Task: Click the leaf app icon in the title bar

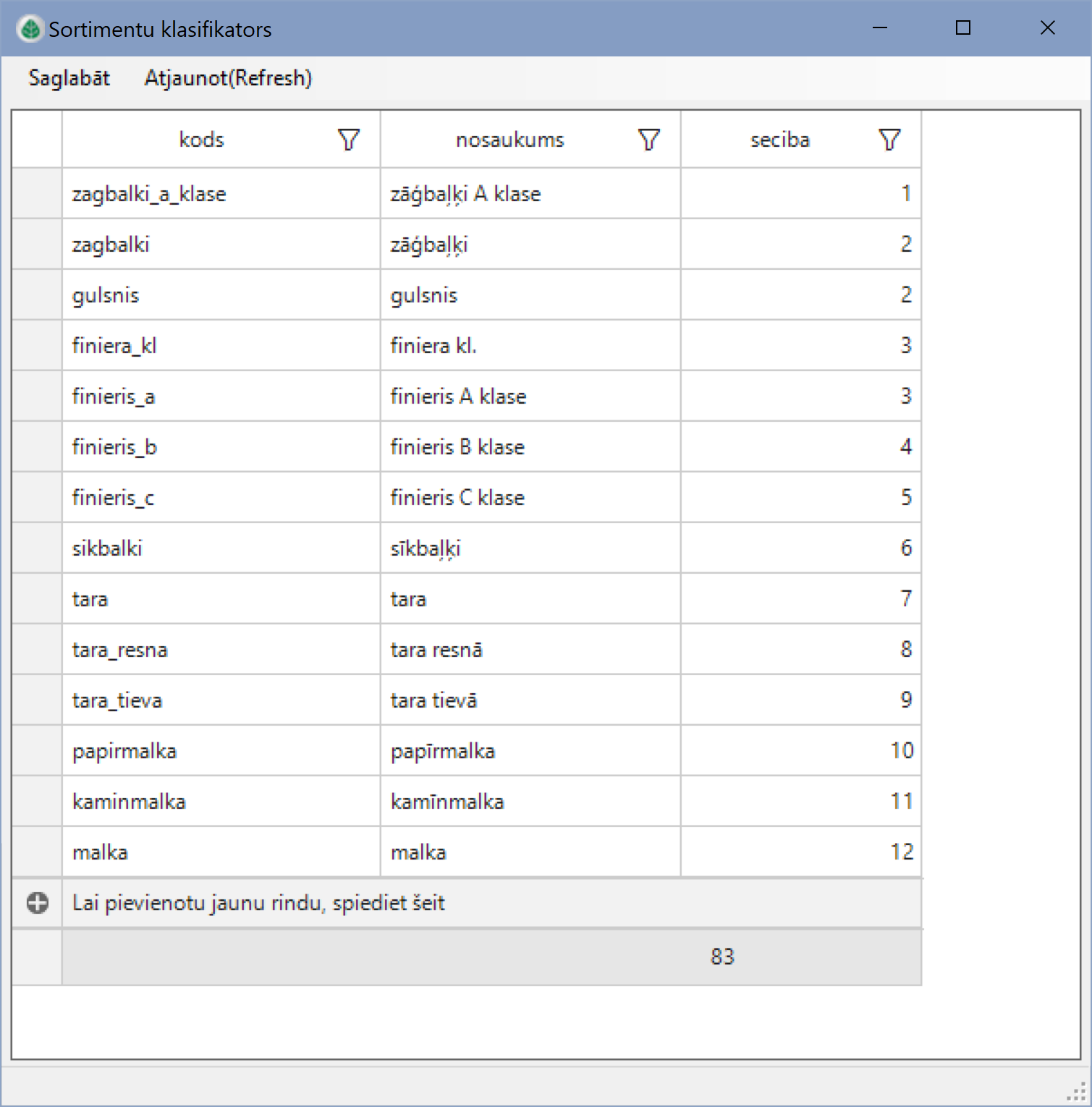Action: [29, 28]
